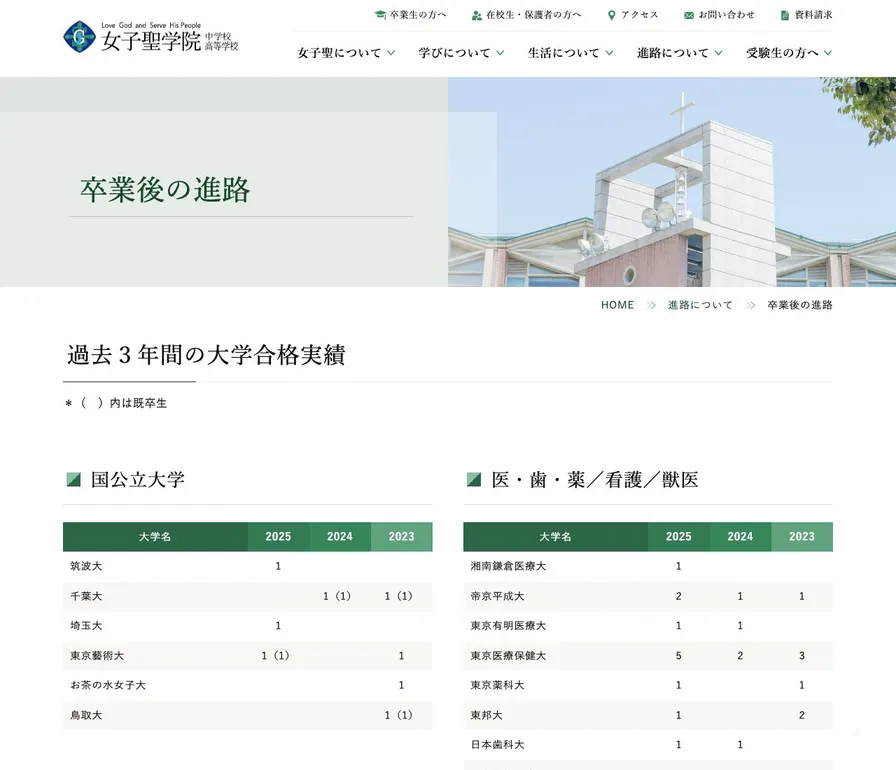Click the 2025 header in the 医・歯・薬 table
The image size is (896, 770).
(x=679, y=536)
